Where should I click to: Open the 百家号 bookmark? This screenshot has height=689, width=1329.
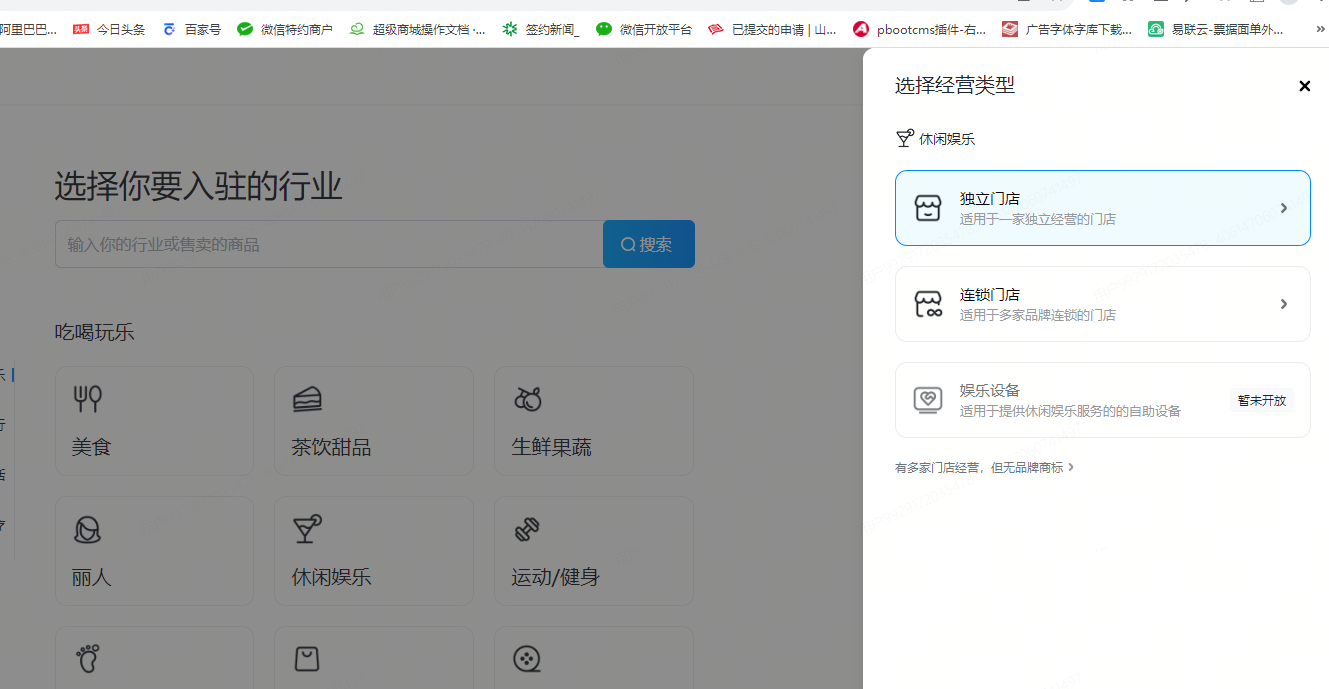click(191, 29)
